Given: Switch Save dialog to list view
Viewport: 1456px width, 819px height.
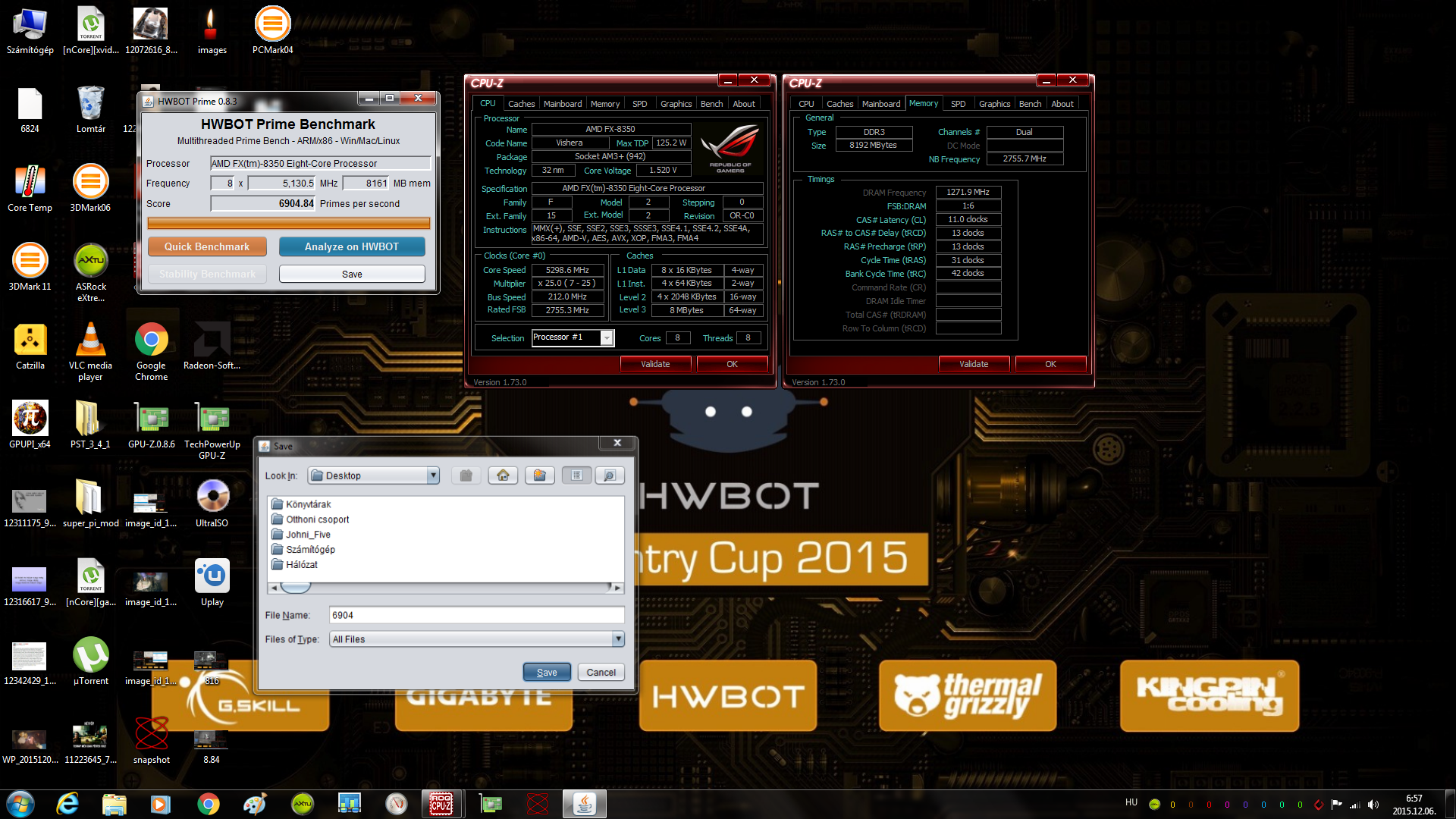Looking at the screenshot, I should [576, 475].
